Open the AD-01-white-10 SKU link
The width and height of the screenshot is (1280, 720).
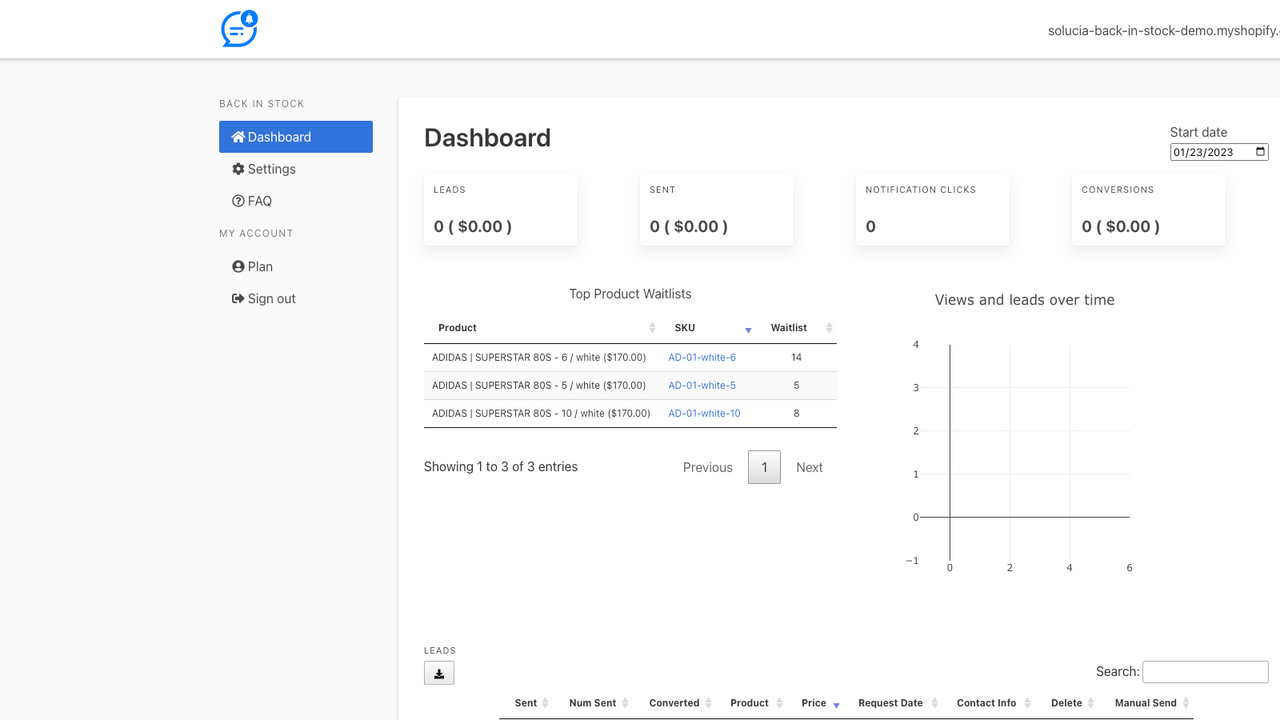pos(704,413)
